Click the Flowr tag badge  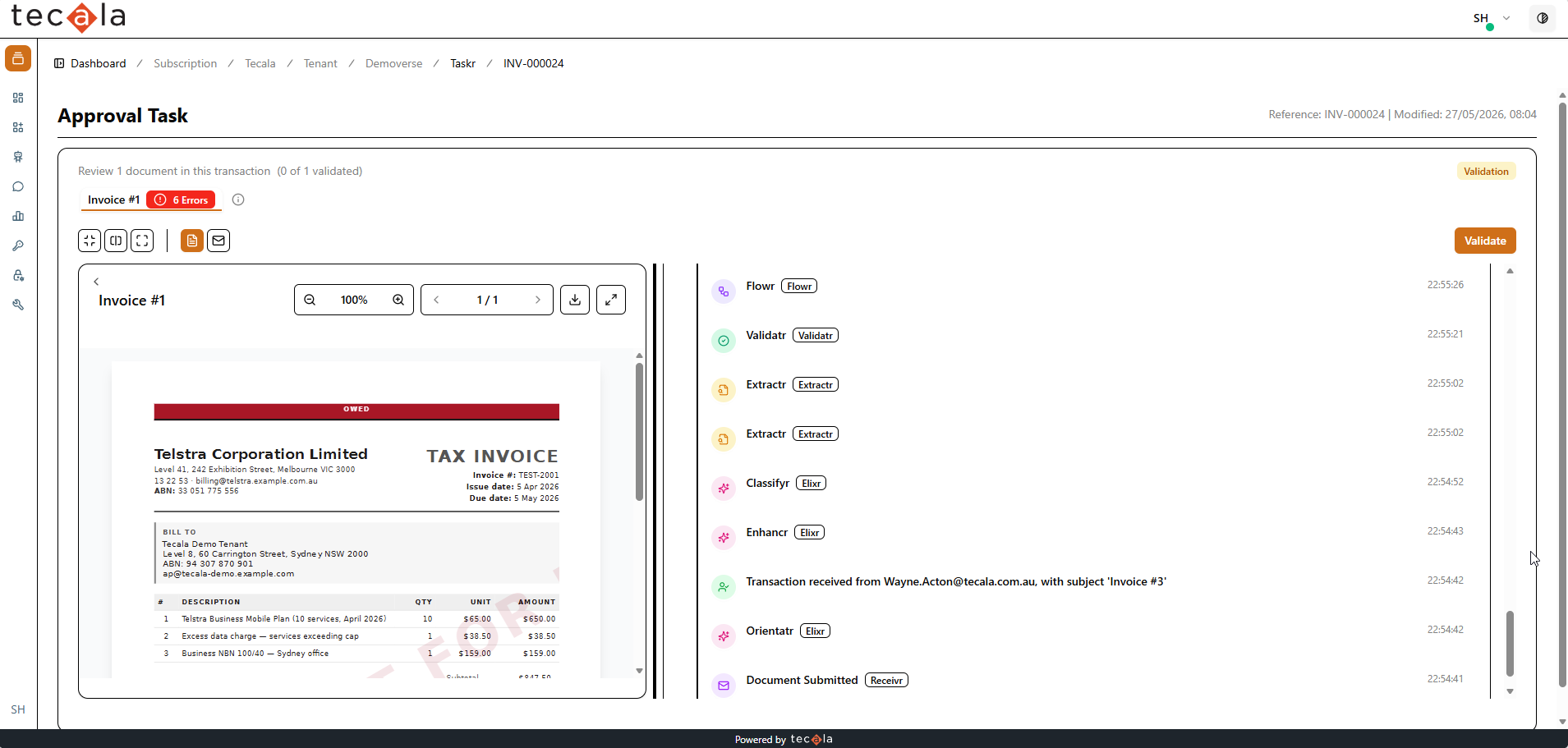coord(799,287)
